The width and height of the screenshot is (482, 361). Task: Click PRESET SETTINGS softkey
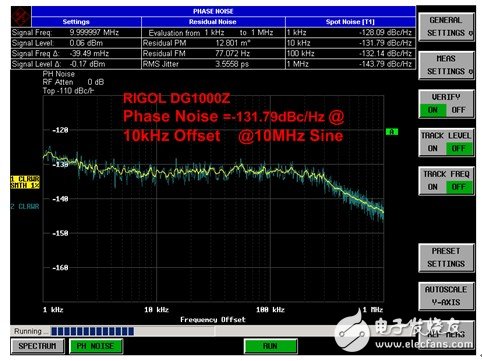pyautogui.click(x=446, y=258)
